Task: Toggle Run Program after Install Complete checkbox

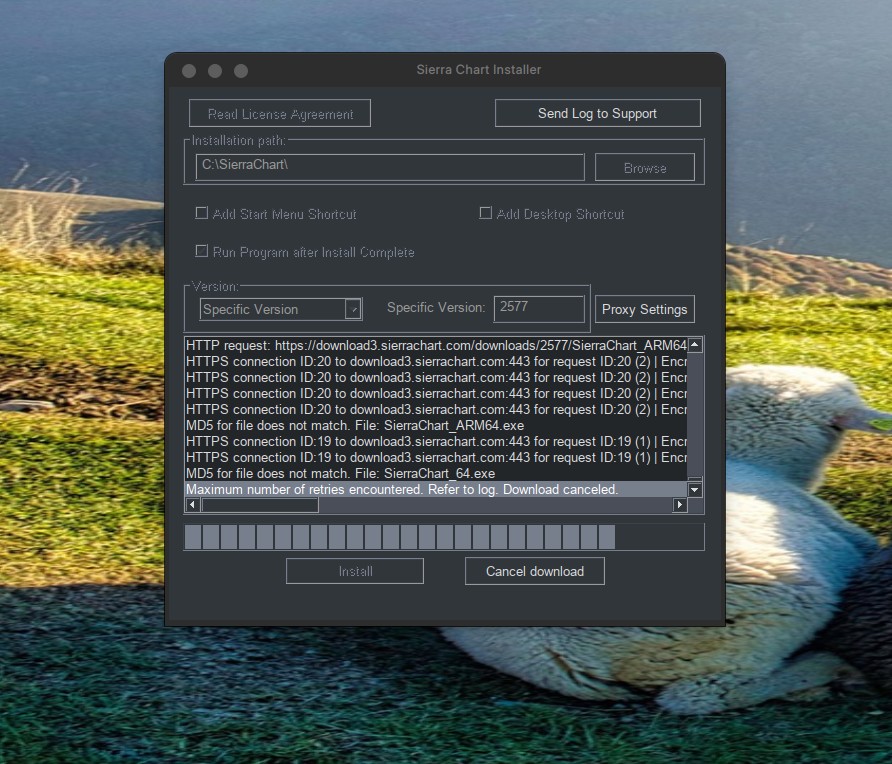Action: click(x=201, y=251)
